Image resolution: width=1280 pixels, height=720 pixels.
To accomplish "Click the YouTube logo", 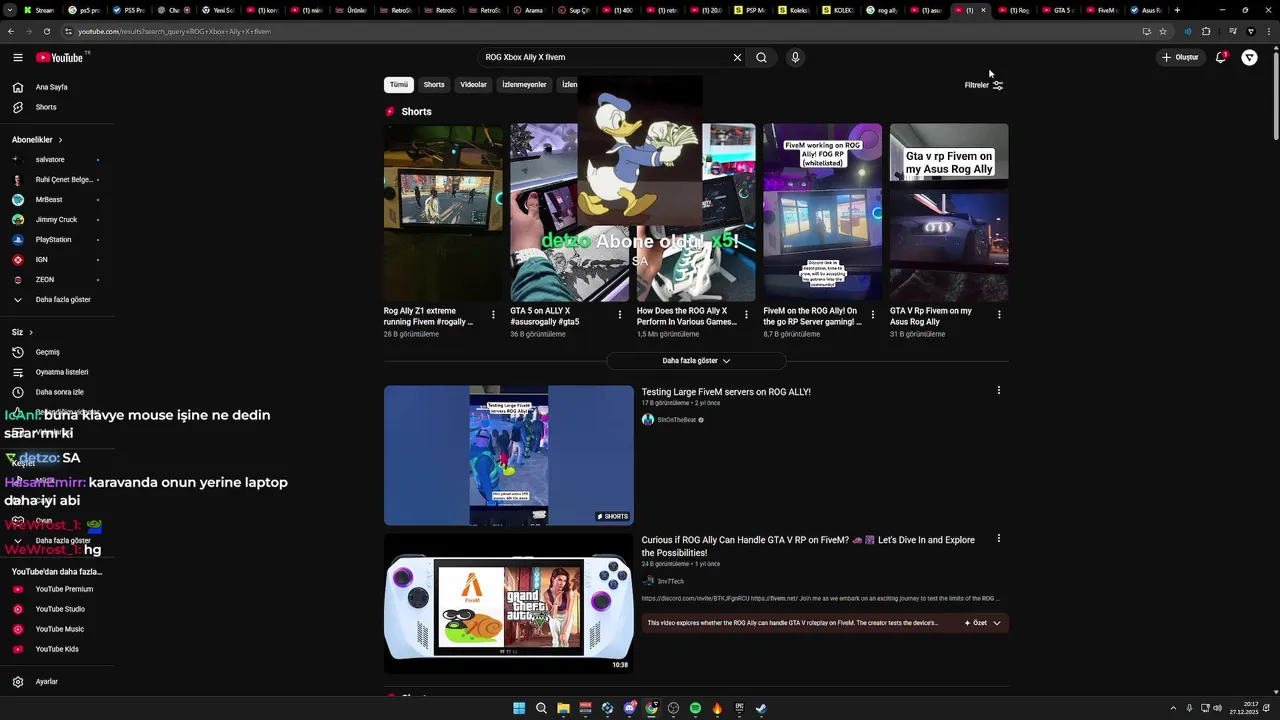I will (x=60, y=58).
